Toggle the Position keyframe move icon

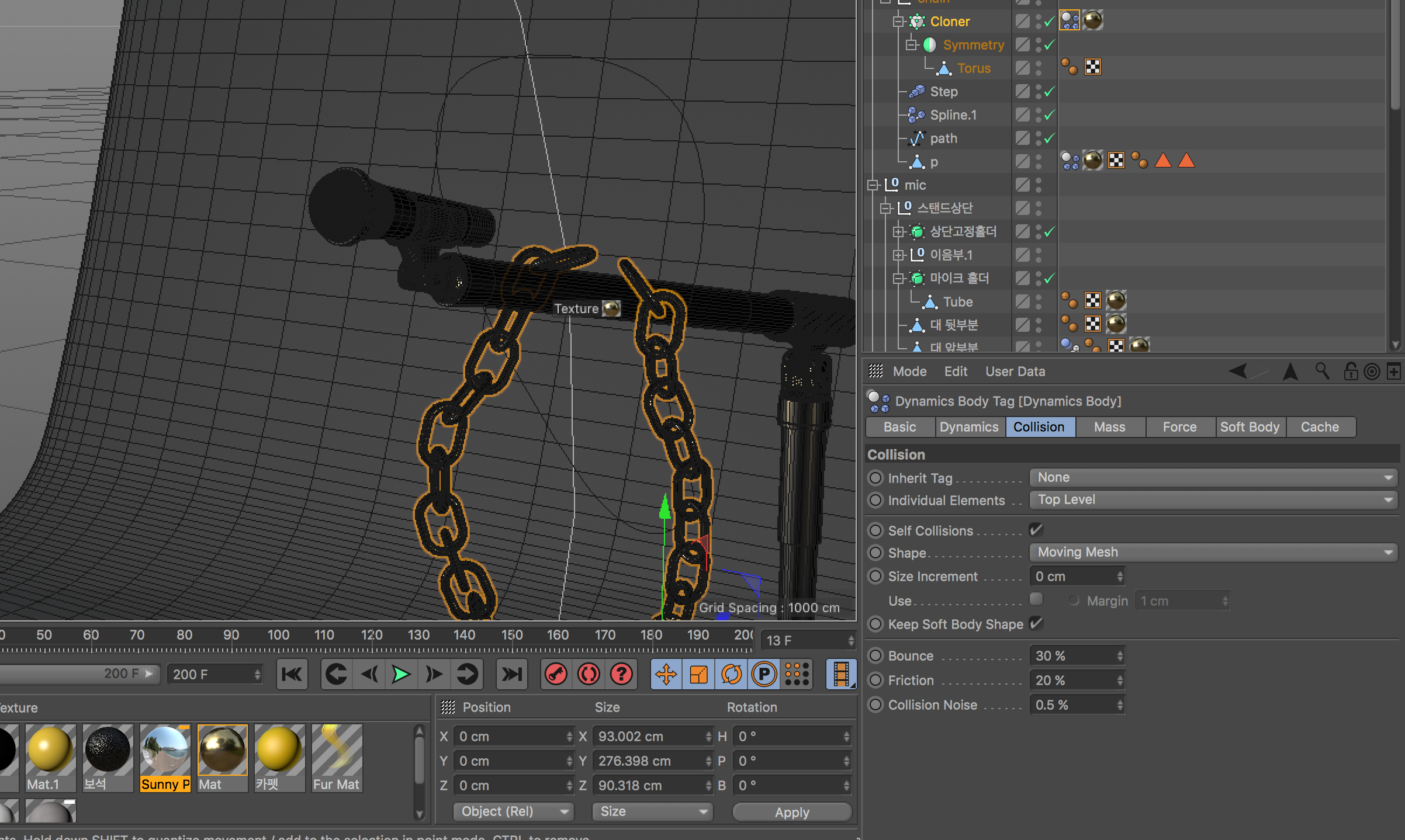[x=666, y=675]
